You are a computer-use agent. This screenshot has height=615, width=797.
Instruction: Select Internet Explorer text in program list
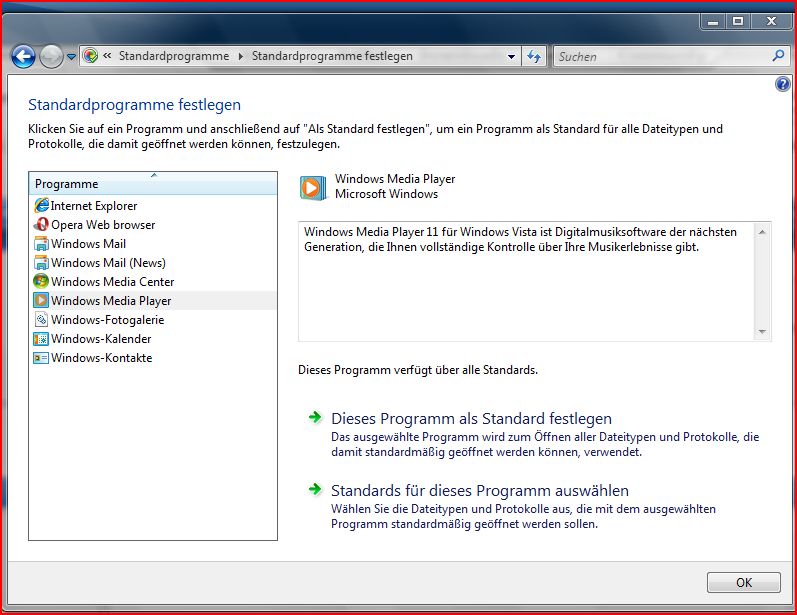94,206
